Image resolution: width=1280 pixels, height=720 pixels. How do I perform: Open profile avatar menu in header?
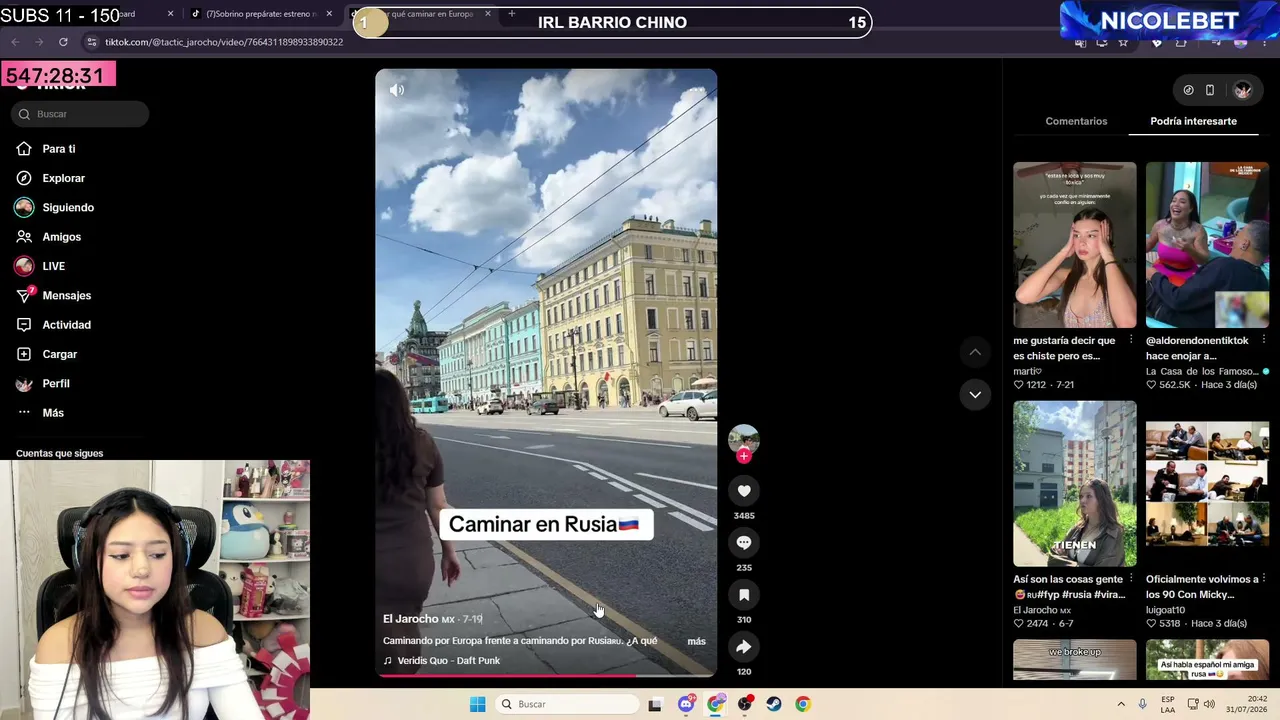pos(1242,90)
